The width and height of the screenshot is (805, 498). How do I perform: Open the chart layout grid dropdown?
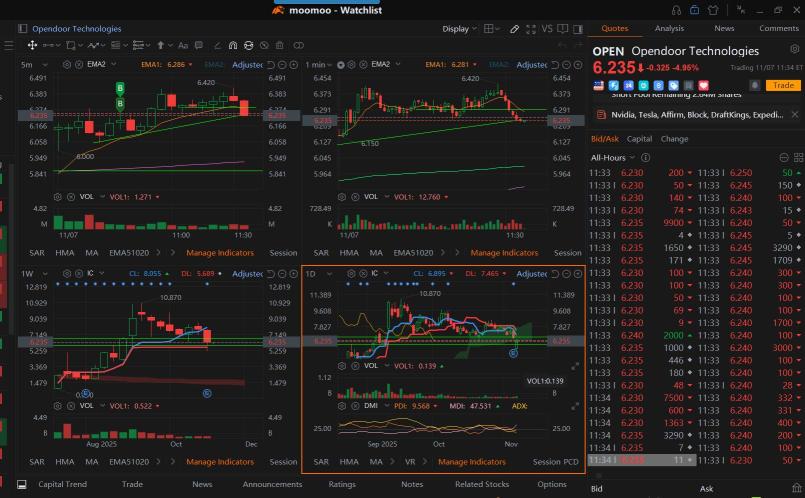pos(492,29)
